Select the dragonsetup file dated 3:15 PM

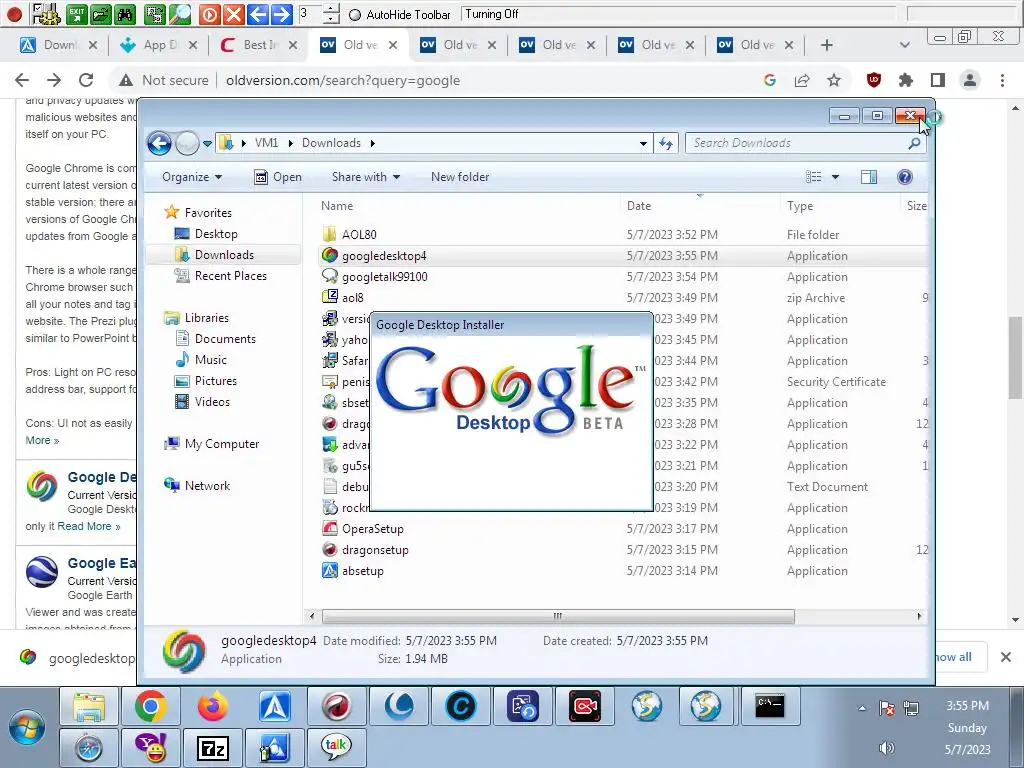click(375, 549)
